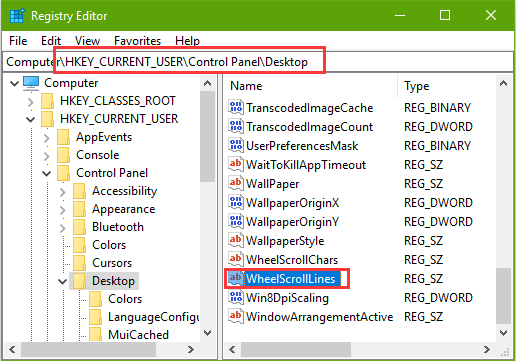
Task: Click the string icon beside WallpaperStyle
Action: click(236, 240)
